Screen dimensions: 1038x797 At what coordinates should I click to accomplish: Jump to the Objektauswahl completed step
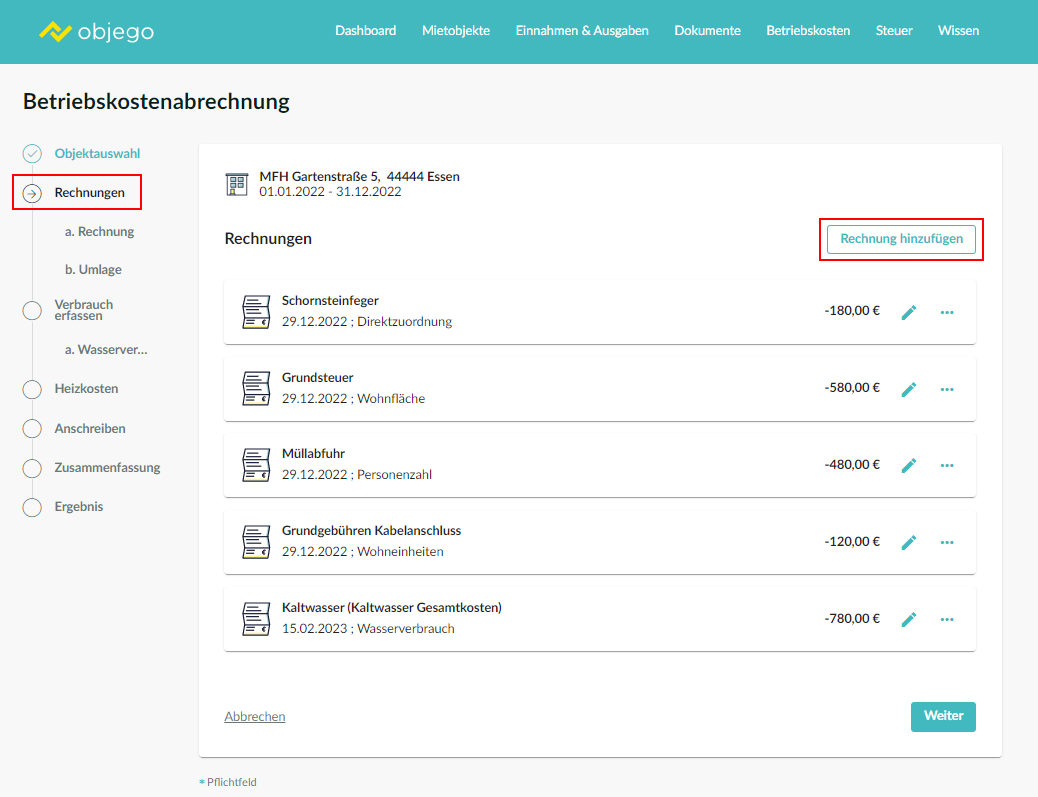tap(96, 154)
